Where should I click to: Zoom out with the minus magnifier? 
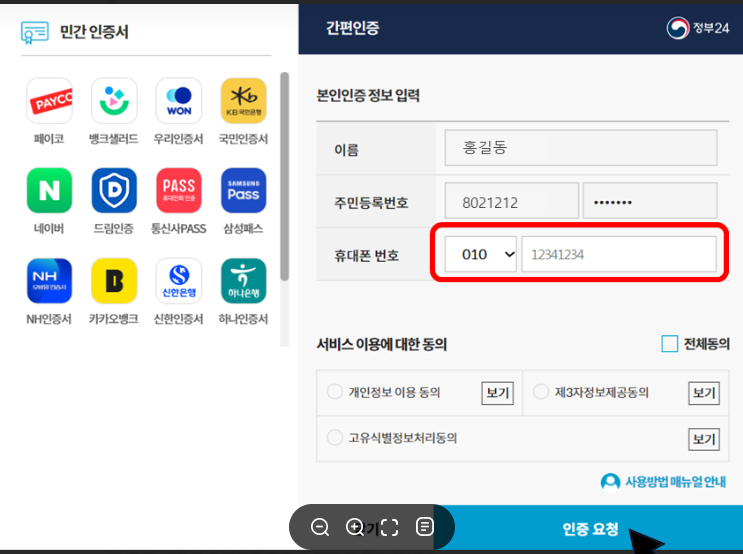[x=320, y=527]
